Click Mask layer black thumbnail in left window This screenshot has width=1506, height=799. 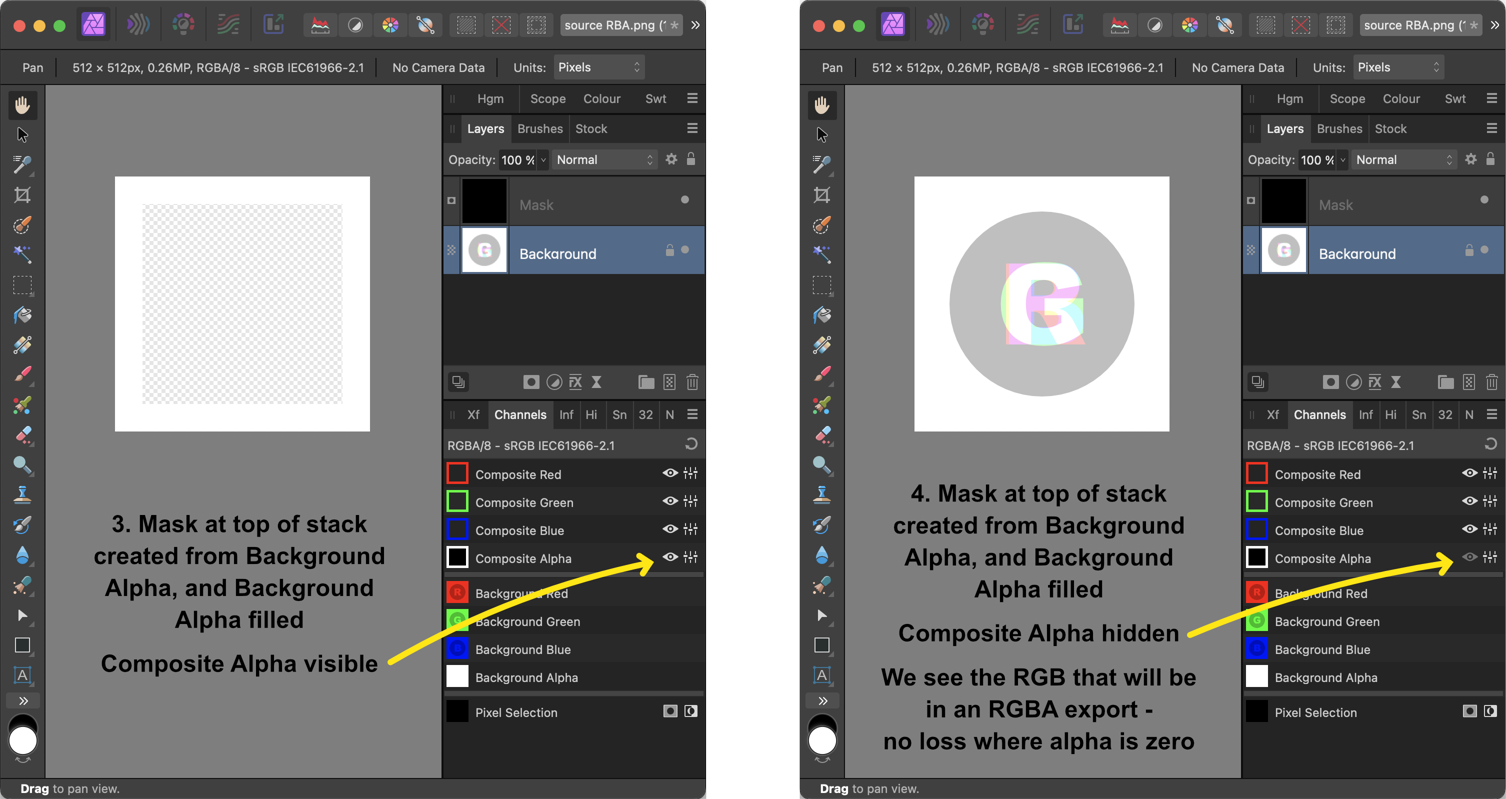pos(484,201)
